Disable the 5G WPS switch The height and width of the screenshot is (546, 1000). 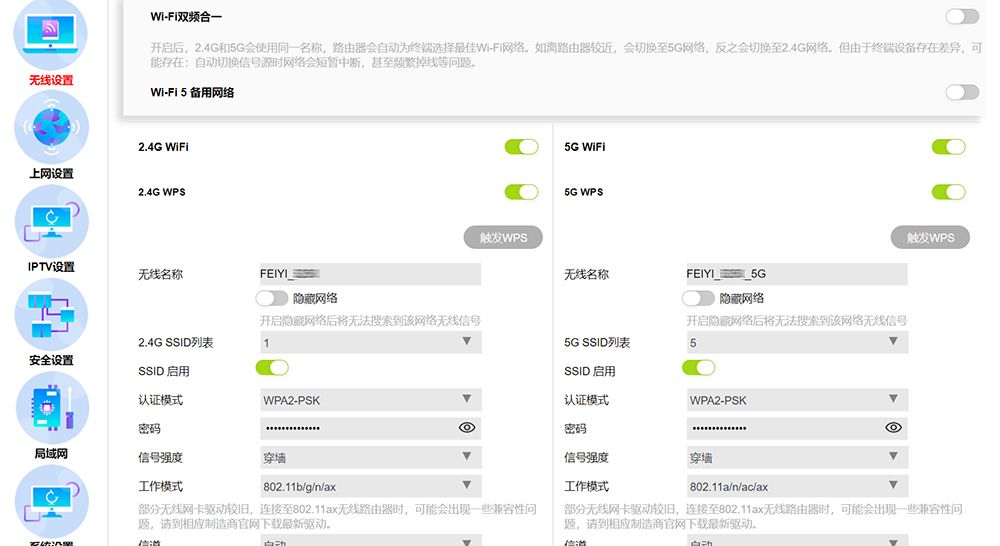pos(948,192)
